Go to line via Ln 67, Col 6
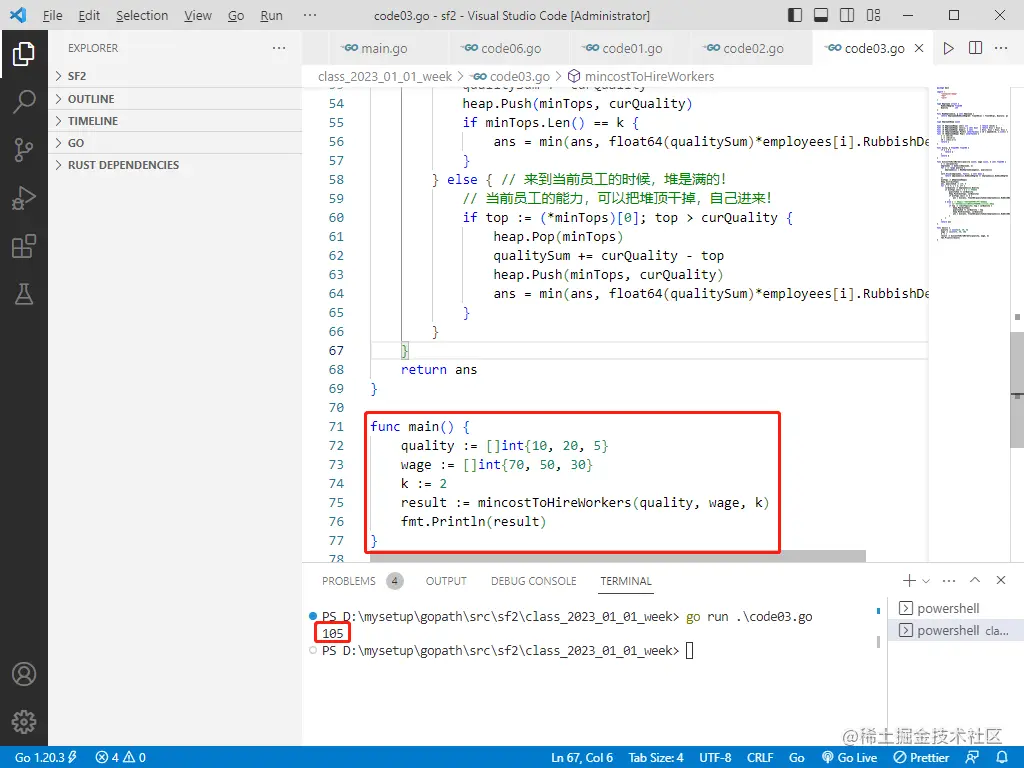1024x768 pixels. click(581, 758)
